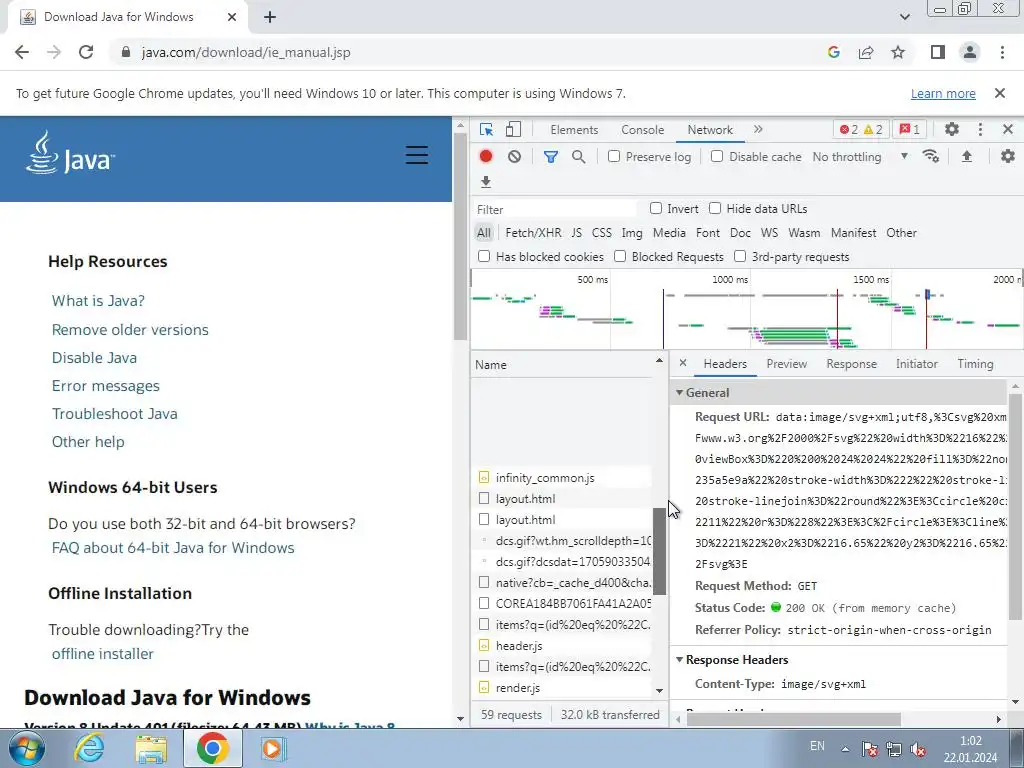Open DevTools main settings gear
This screenshot has height=768, width=1024.
coord(952,129)
